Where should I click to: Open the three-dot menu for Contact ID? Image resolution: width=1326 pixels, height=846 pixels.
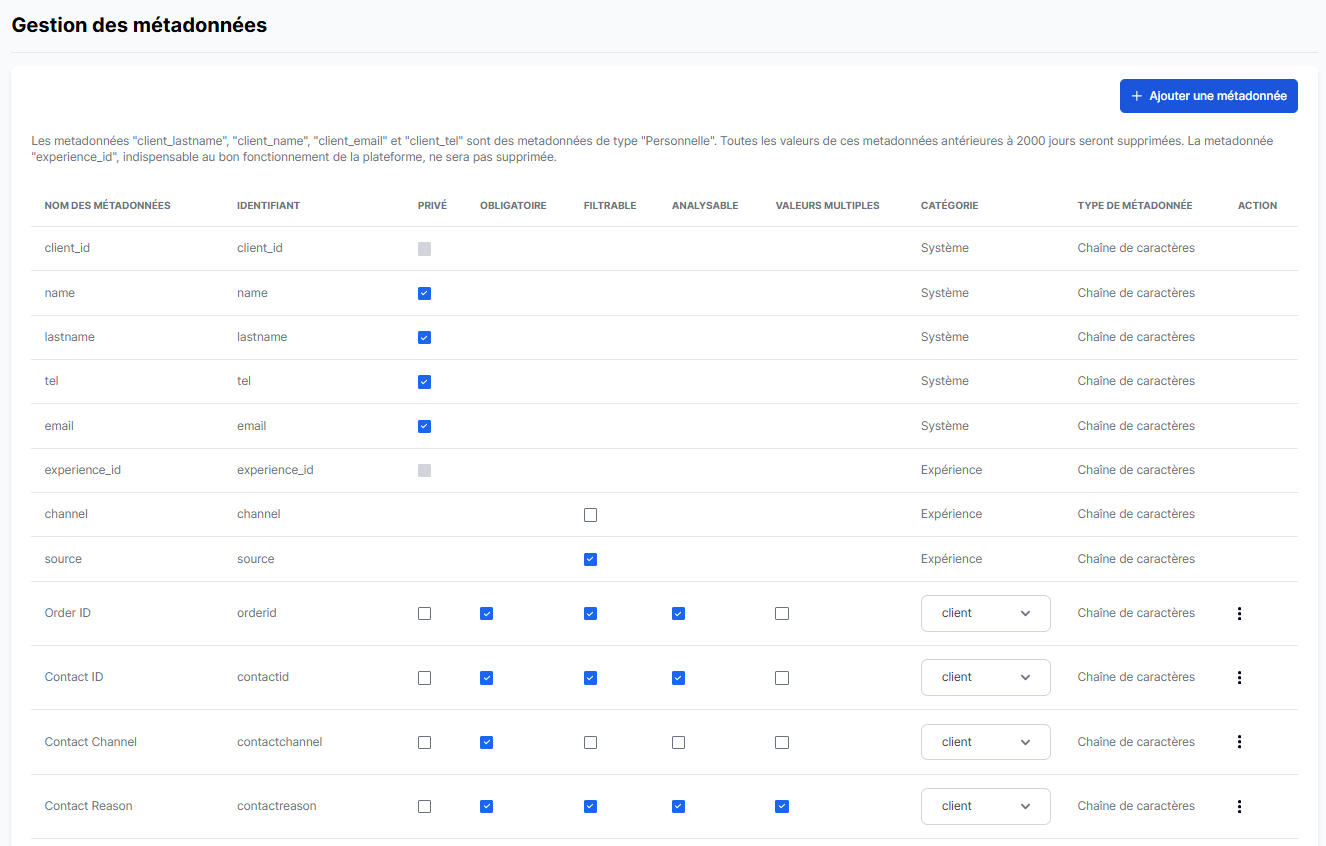(x=1239, y=677)
